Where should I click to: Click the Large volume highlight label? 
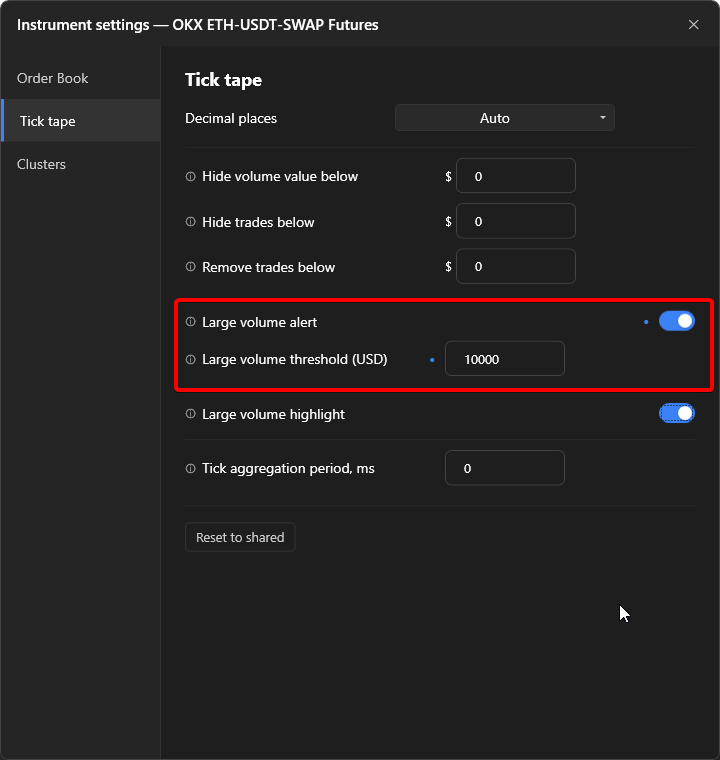tap(273, 414)
